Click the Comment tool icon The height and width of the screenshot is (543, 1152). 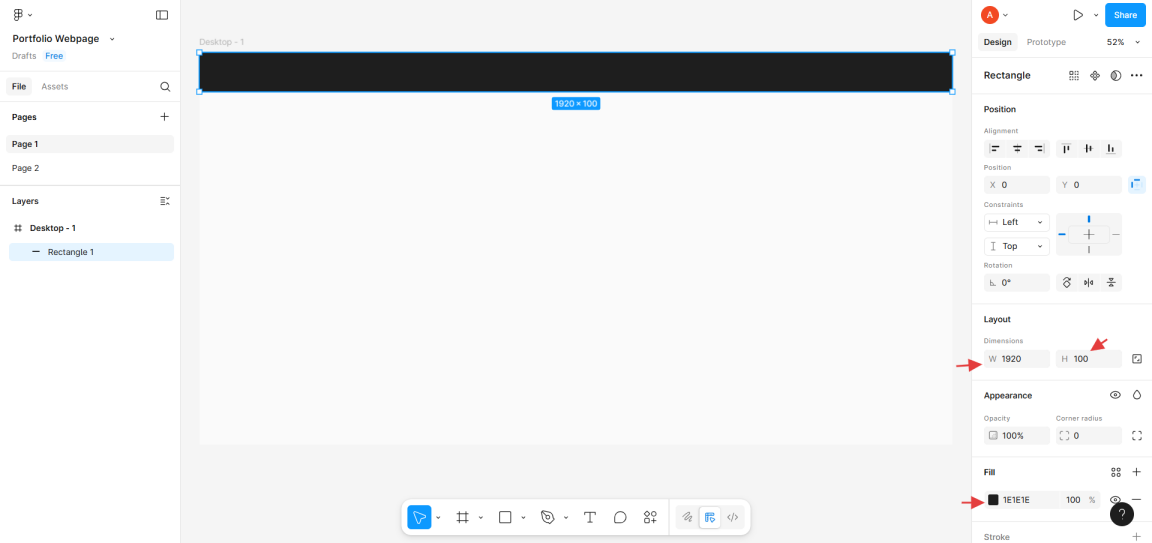tap(620, 517)
